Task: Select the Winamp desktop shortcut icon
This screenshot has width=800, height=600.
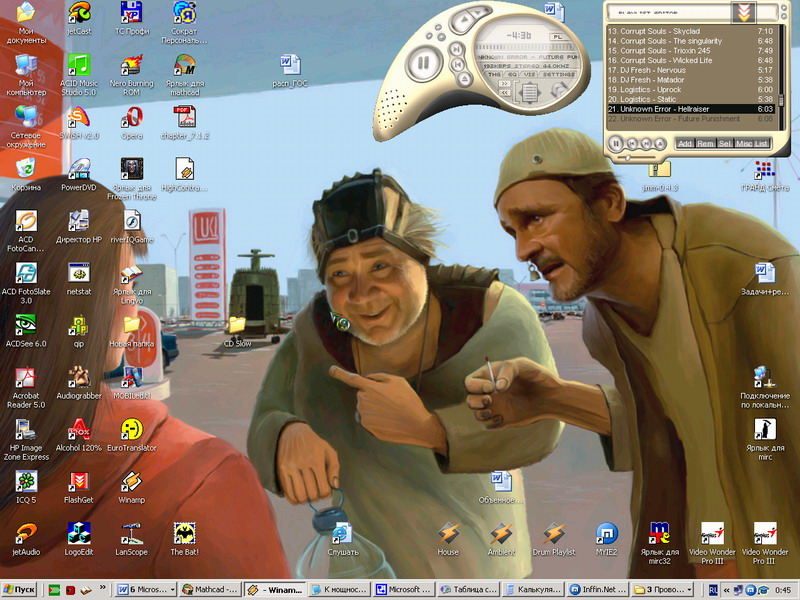Action: (132, 487)
